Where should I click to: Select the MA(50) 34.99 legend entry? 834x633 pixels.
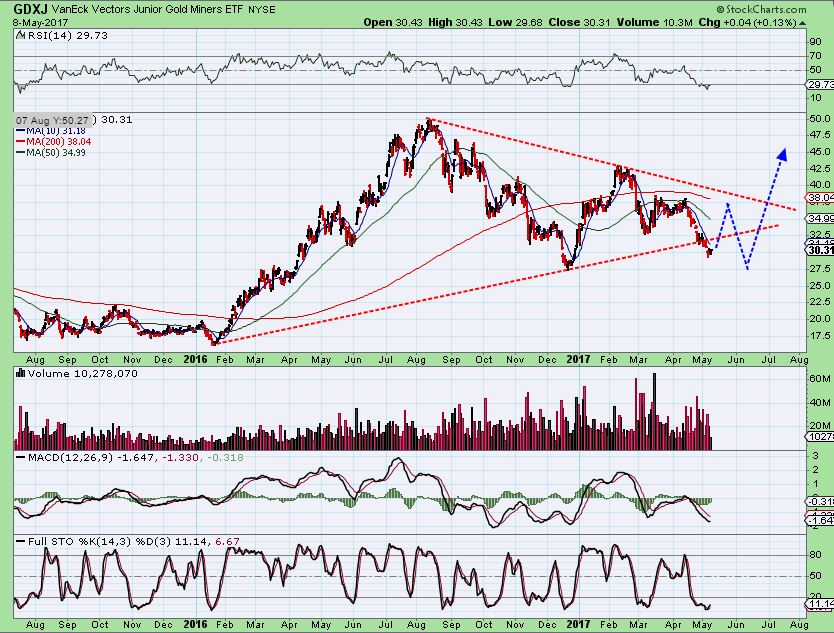[x=51, y=152]
